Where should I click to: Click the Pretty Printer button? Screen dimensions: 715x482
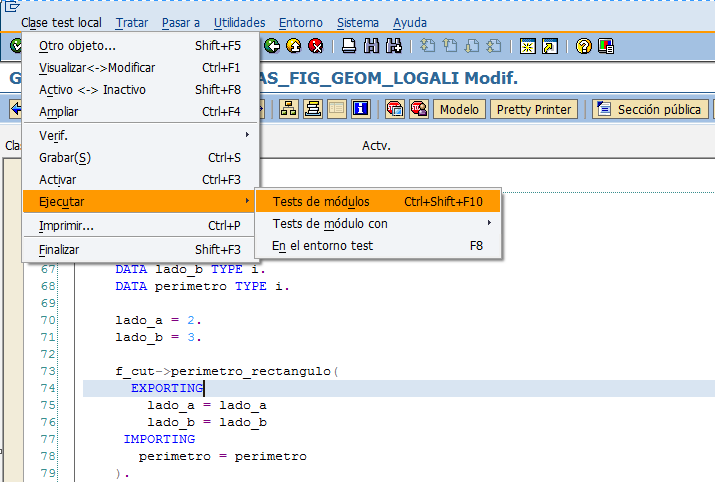(534, 109)
